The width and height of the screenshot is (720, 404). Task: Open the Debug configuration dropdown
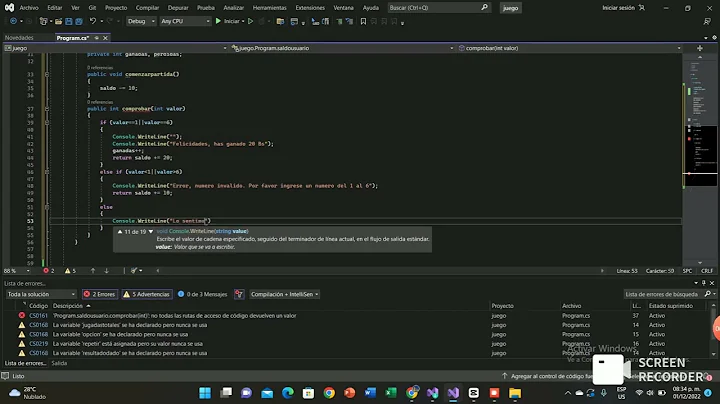click(x=141, y=21)
